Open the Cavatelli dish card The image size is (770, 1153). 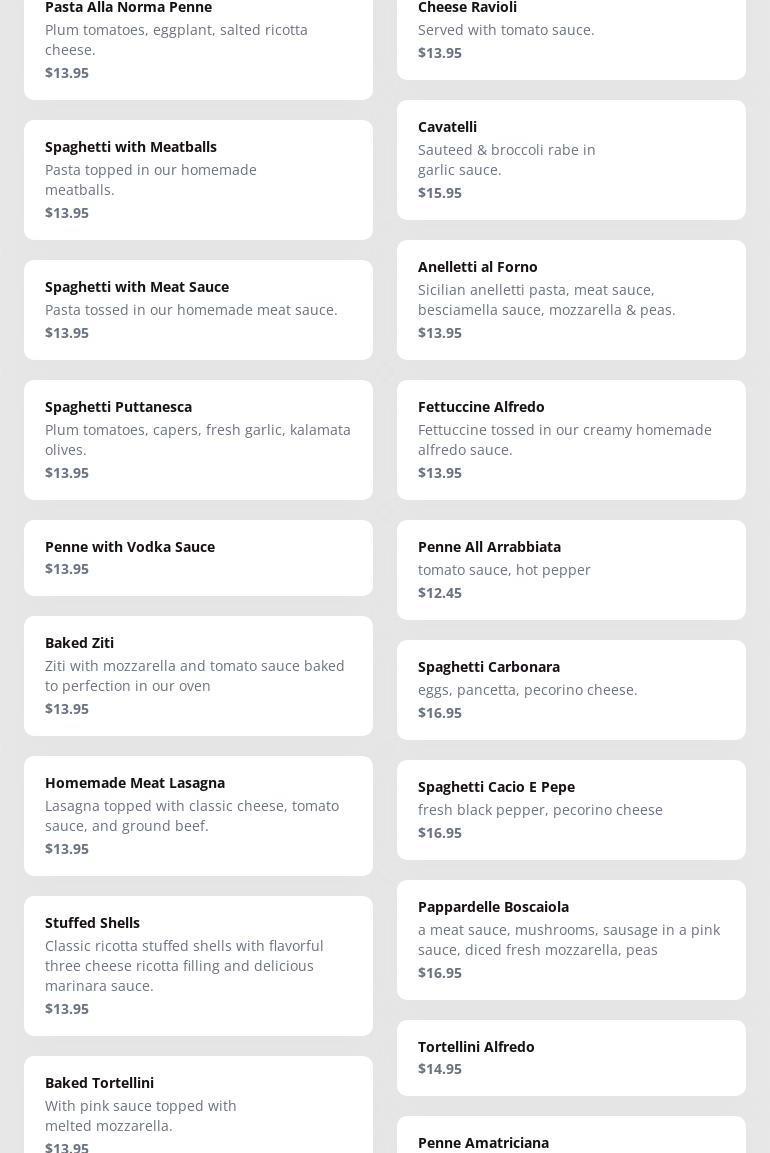point(571,160)
